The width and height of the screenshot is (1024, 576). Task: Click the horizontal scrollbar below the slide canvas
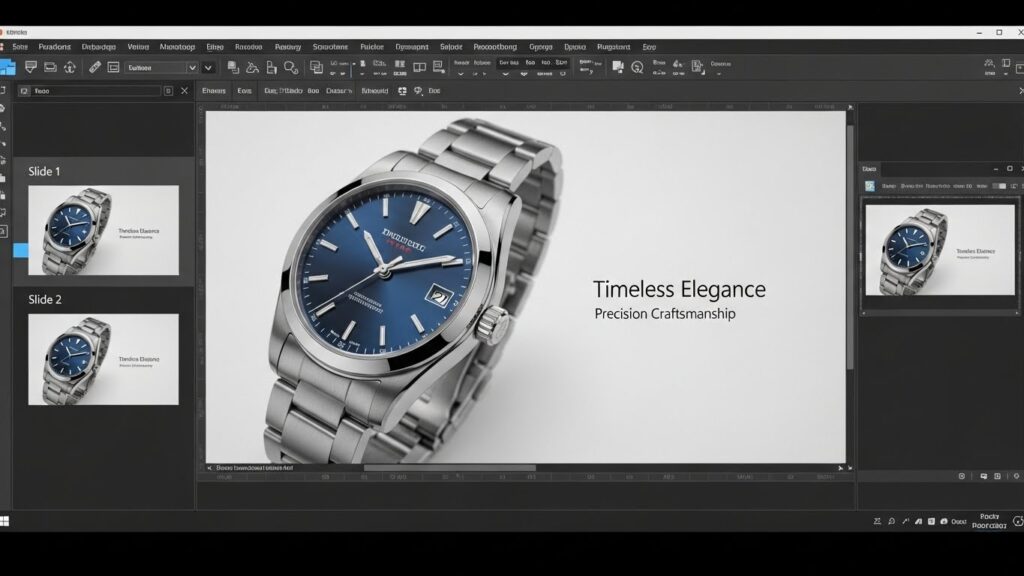pyautogui.click(x=450, y=467)
